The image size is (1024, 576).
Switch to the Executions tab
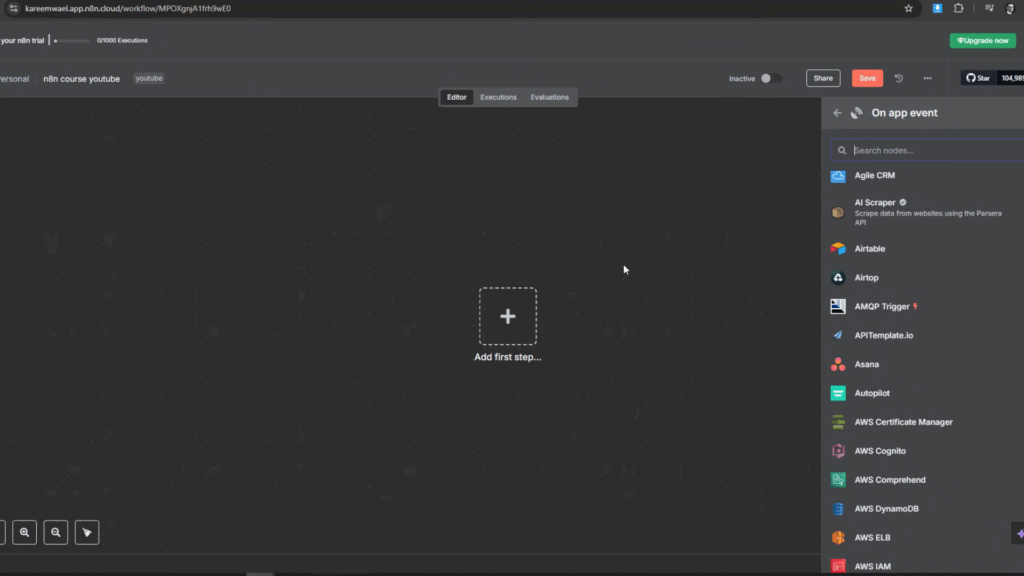coord(498,97)
